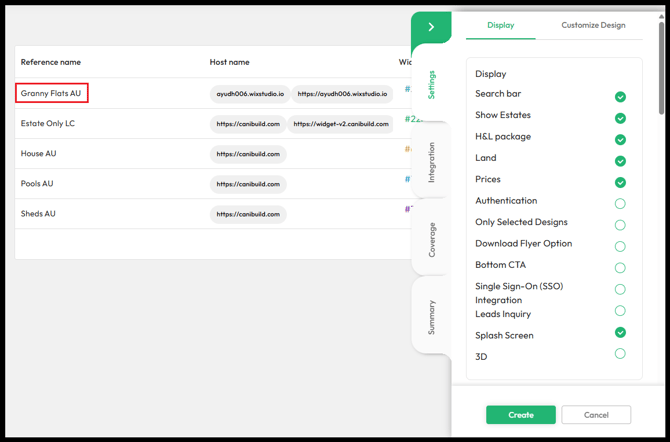Enable Only Selected Designs

(x=620, y=225)
